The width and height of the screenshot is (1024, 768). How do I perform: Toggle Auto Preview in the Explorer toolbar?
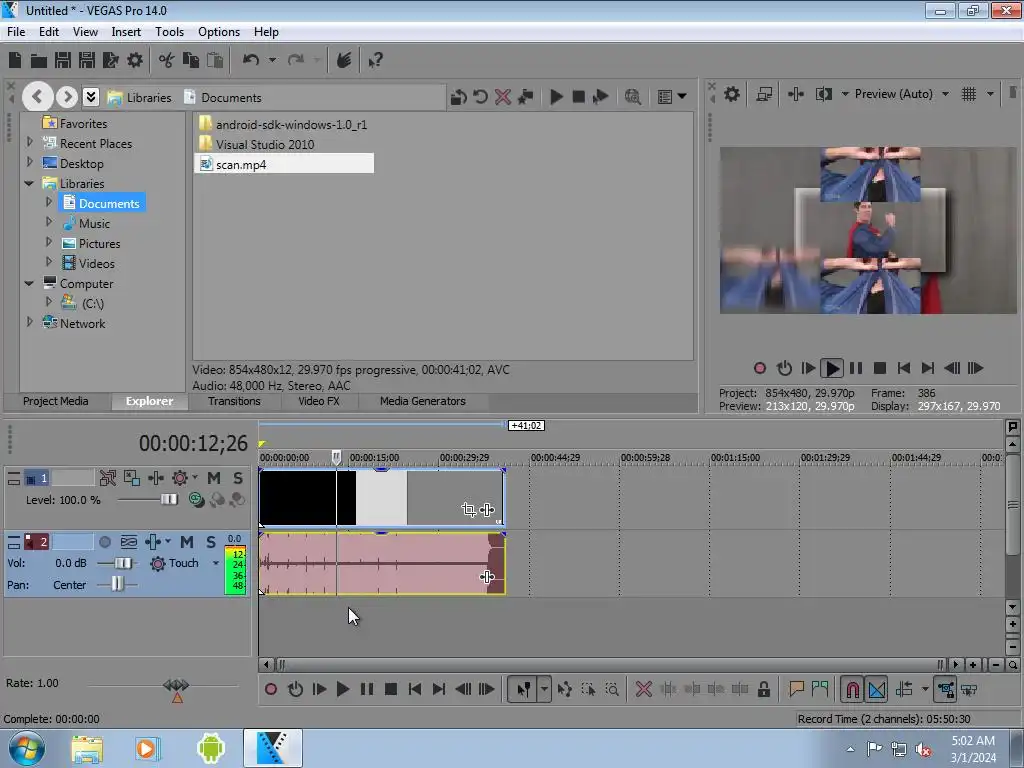point(601,97)
